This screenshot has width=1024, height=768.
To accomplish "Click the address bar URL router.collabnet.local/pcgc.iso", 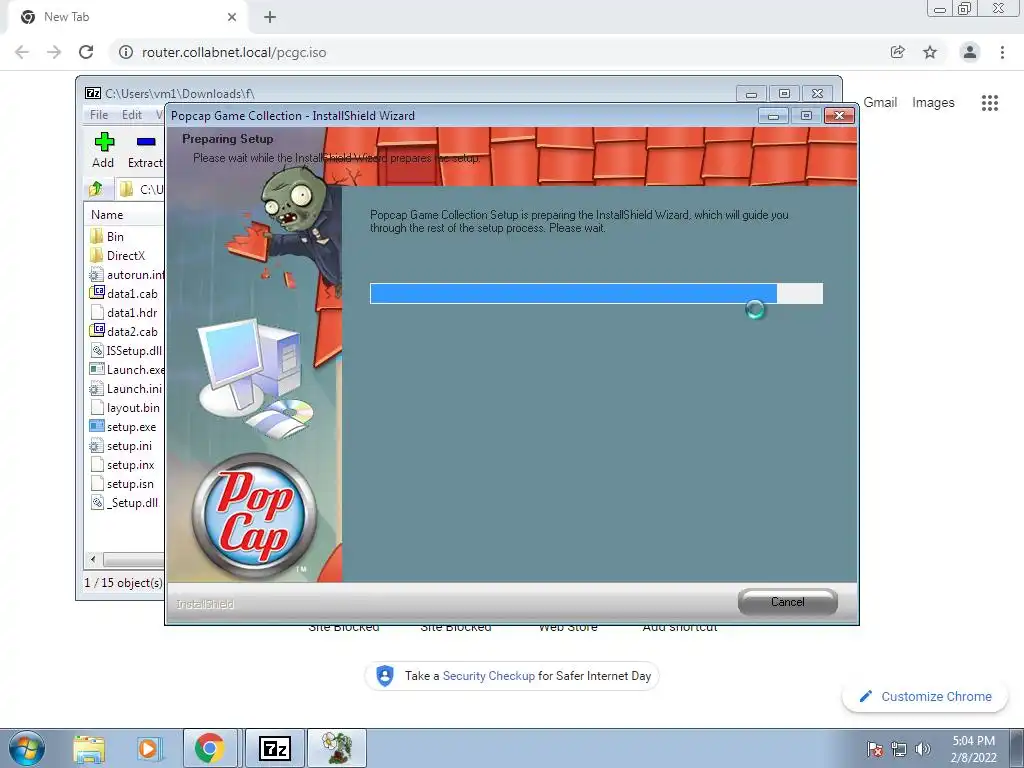I will click(x=234, y=52).
